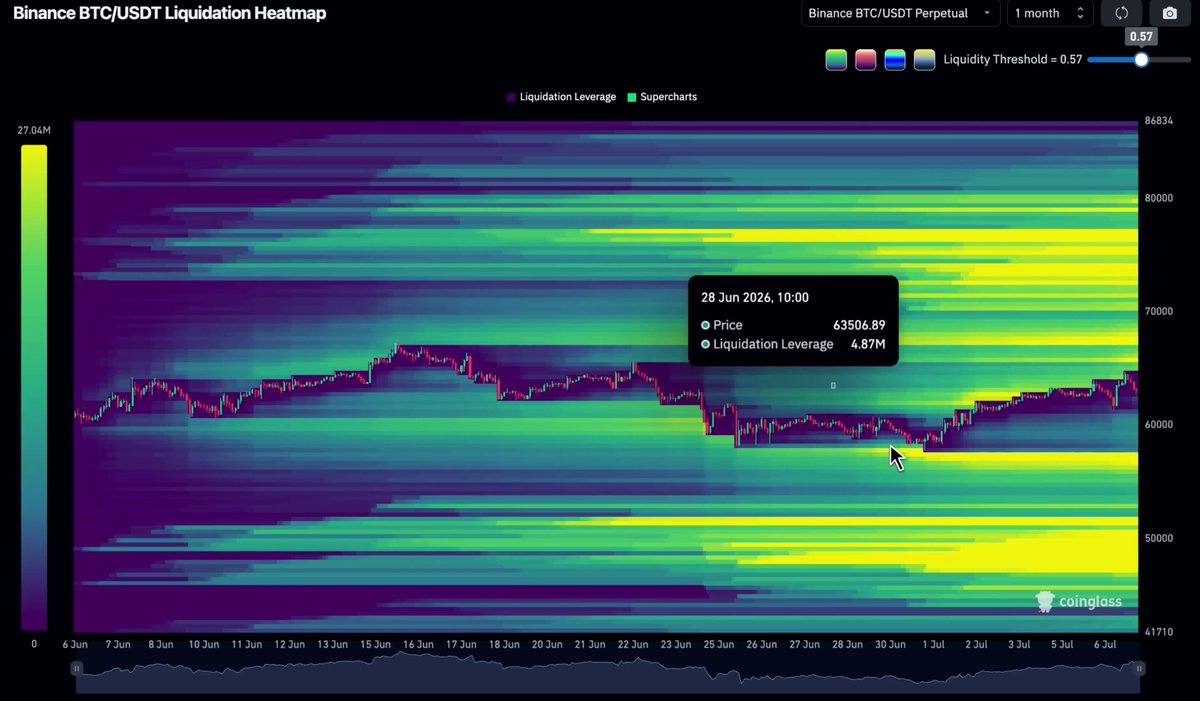Click the mini price overview range bar
The image size is (1200, 701).
point(607,670)
